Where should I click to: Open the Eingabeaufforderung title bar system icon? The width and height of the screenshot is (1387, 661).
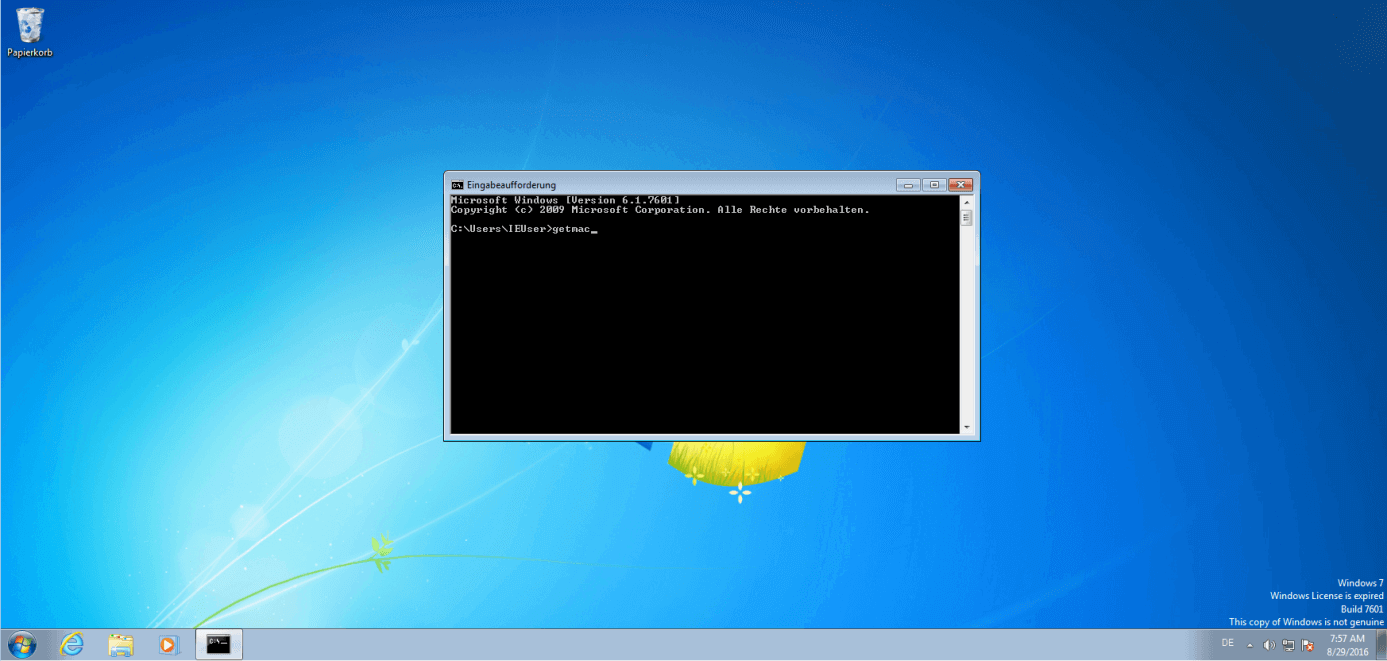(x=457, y=185)
